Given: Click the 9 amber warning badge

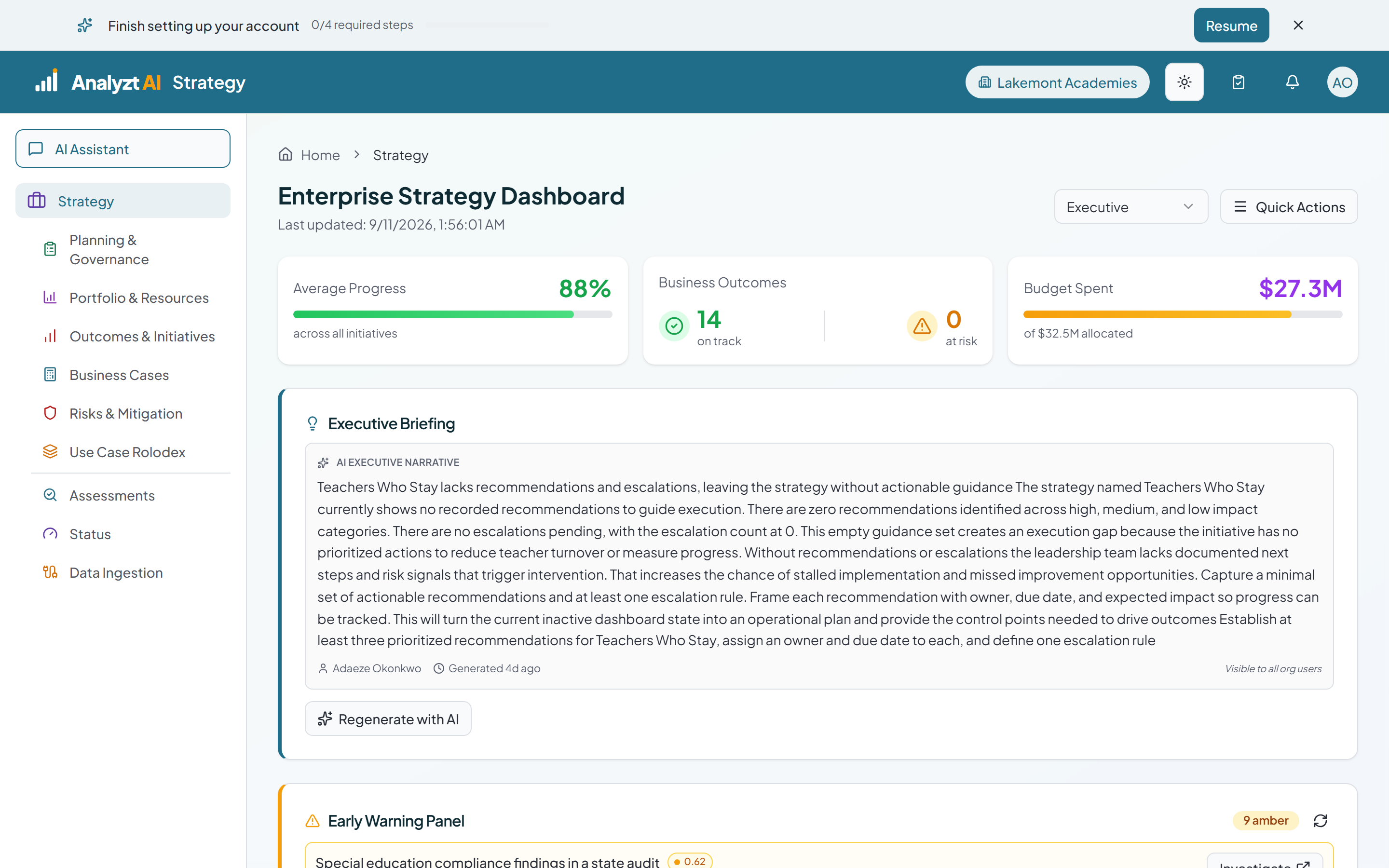Looking at the screenshot, I should coord(1265,820).
